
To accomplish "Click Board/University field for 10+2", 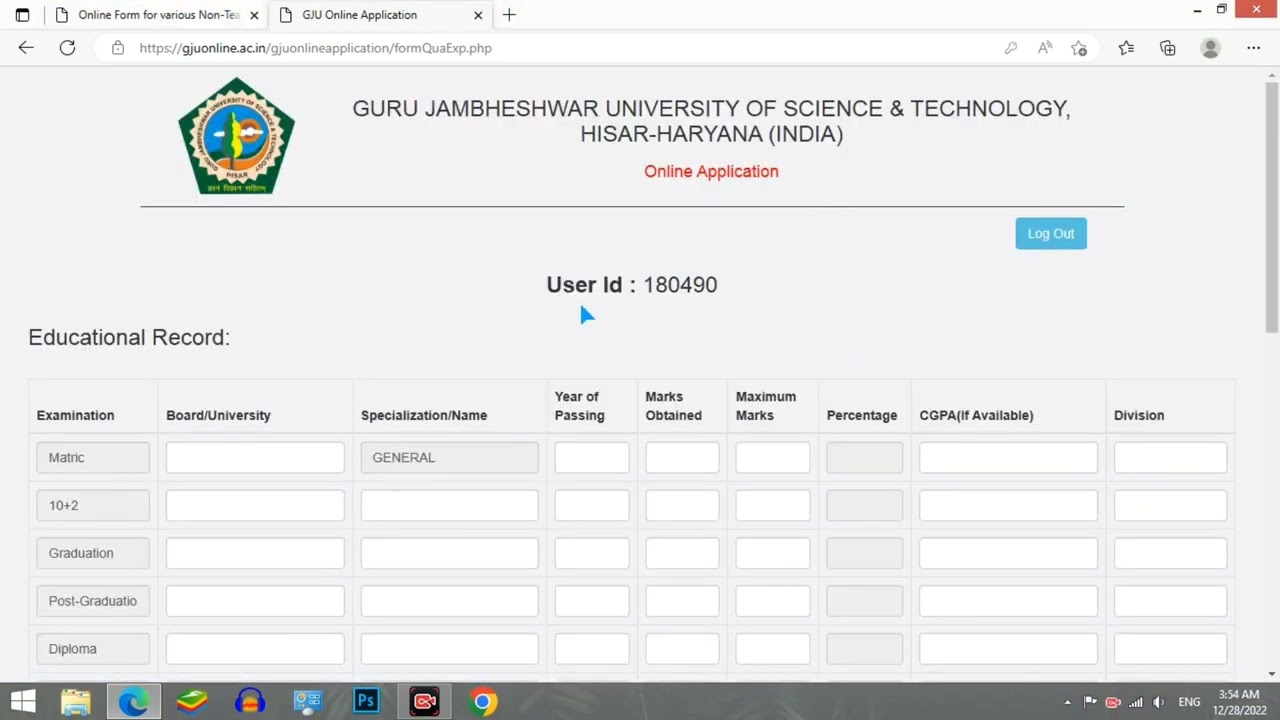I will point(255,505).
